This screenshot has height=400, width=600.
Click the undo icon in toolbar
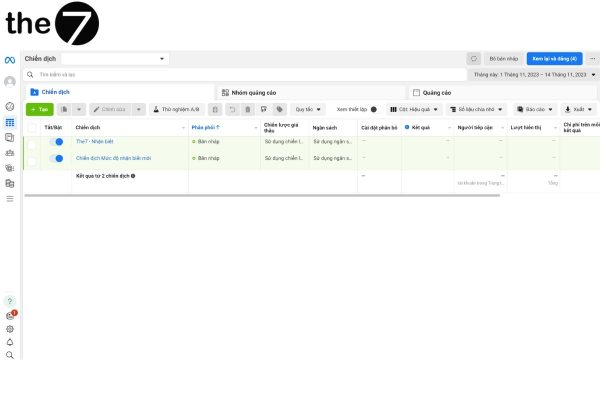tap(232, 109)
